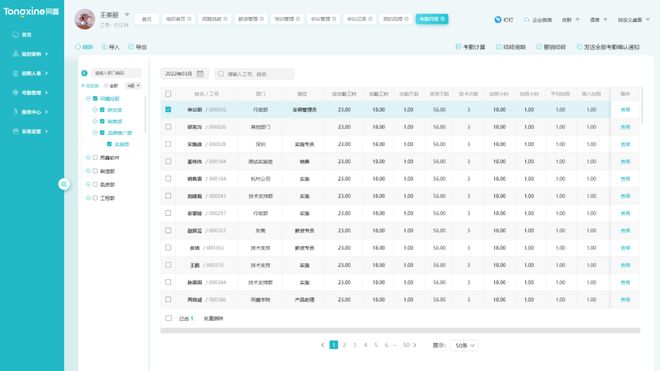The width and height of the screenshot is (660, 371).
Task: Focus the department search field above the tree
Action: tap(116, 73)
